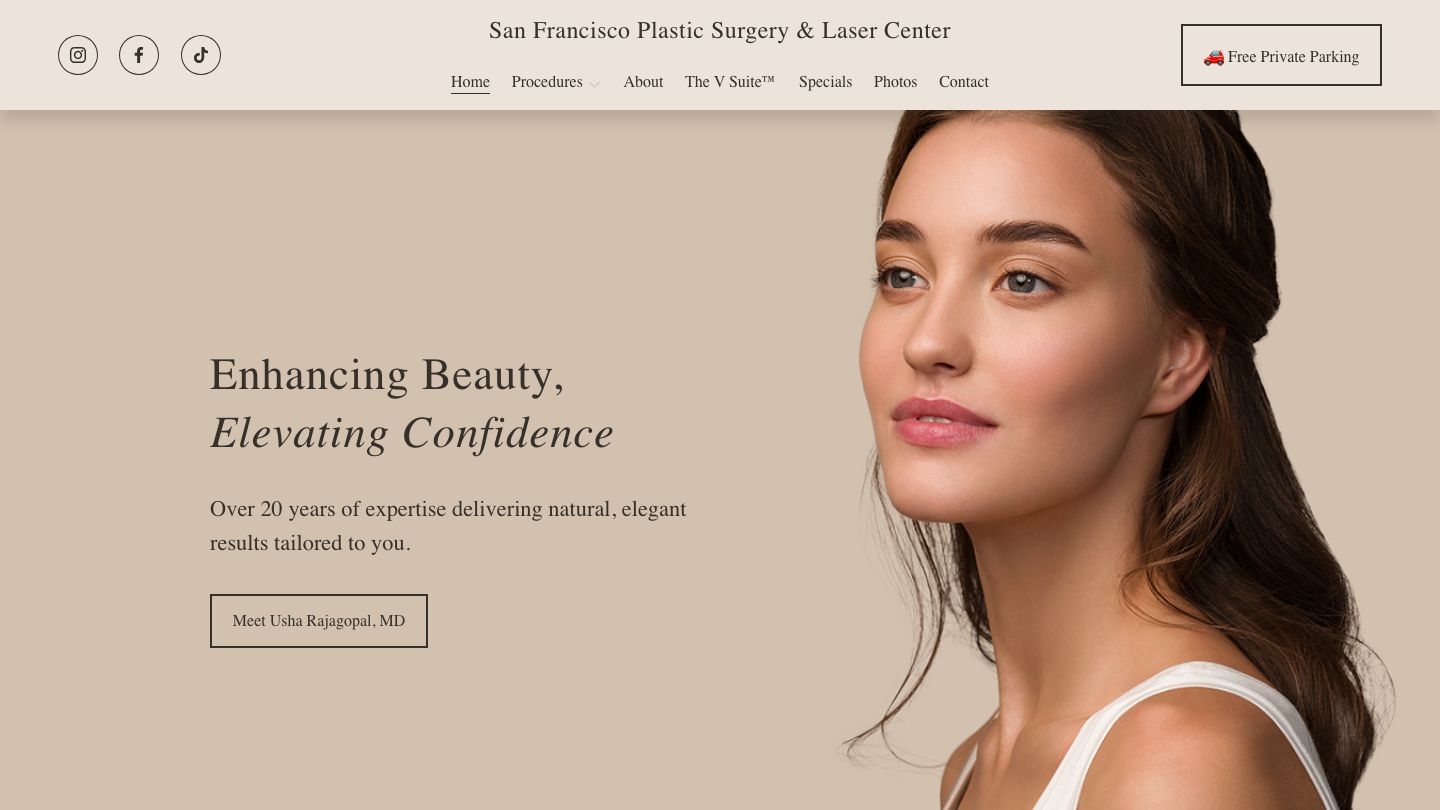This screenshot has height=810, width=1440.
Task: Click the italic Elevating Confidence text
Action: point(412,433)
